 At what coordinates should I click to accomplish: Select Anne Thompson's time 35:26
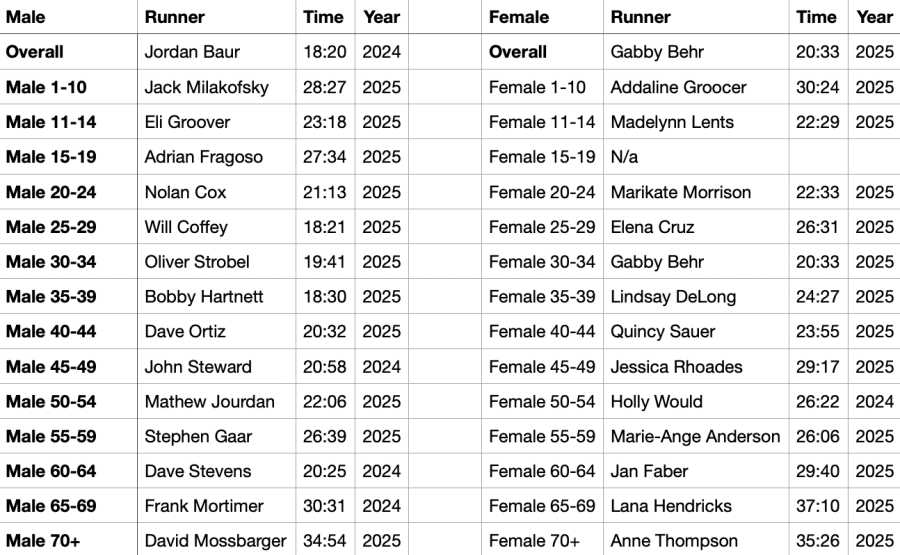coord(816,541)
